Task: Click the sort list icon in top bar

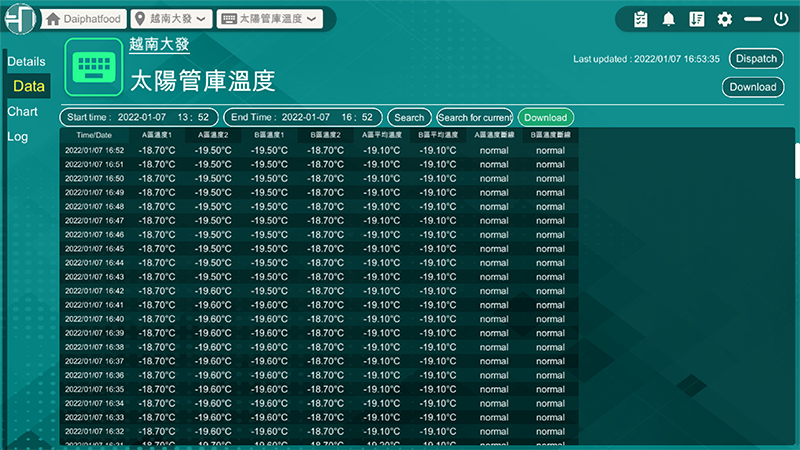Action: (x=697, y=19)
